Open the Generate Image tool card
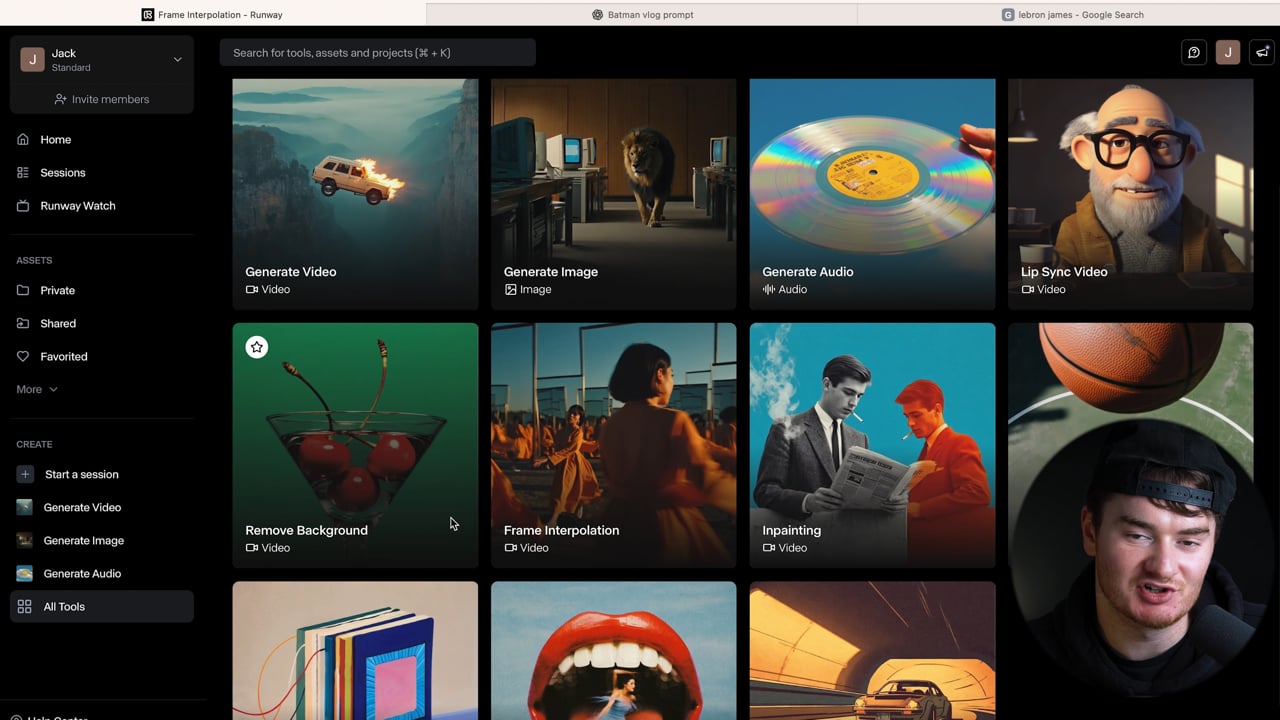Image resolution: width=1280 pixels, height=720 pixels. [613, 194]
